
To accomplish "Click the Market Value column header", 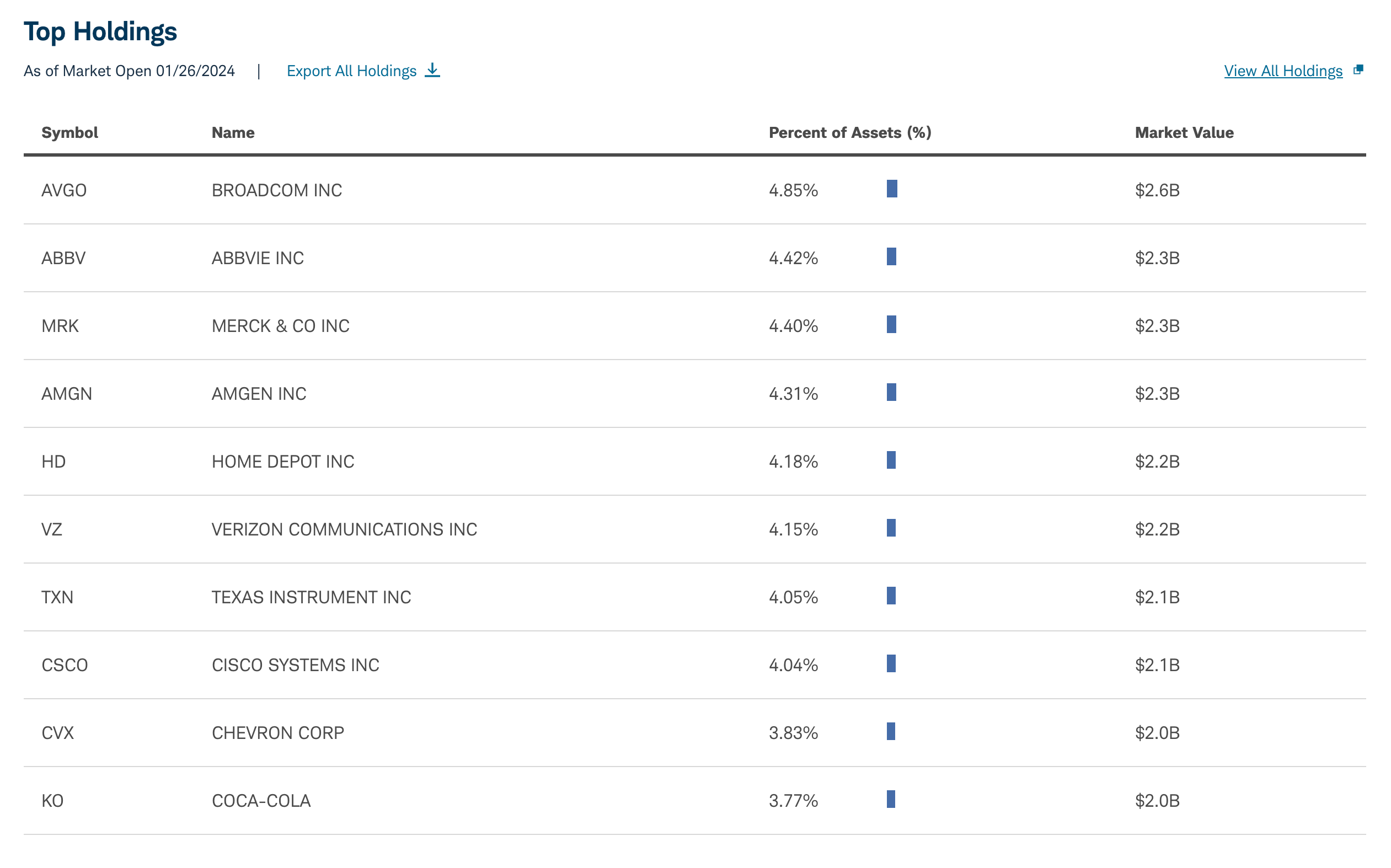I will 1184,132.
